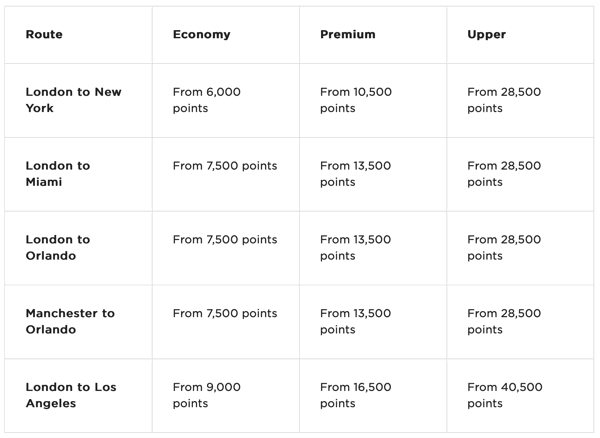Click the From 10,500 points Premium cell
600x438 pixels.
[356, 100]
